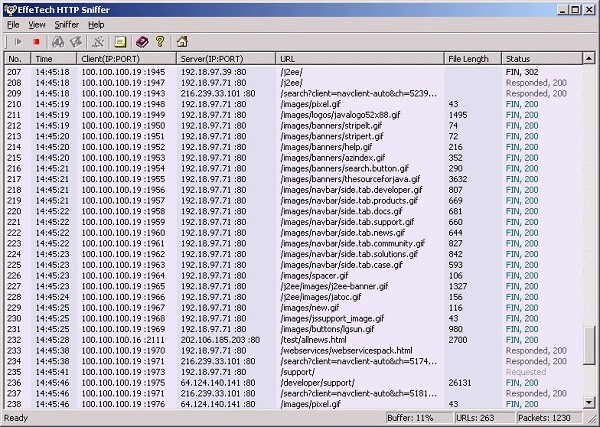Click the toolbar icon left of yellow note
The width and height of the screenshot is (600, 427).
98,42
